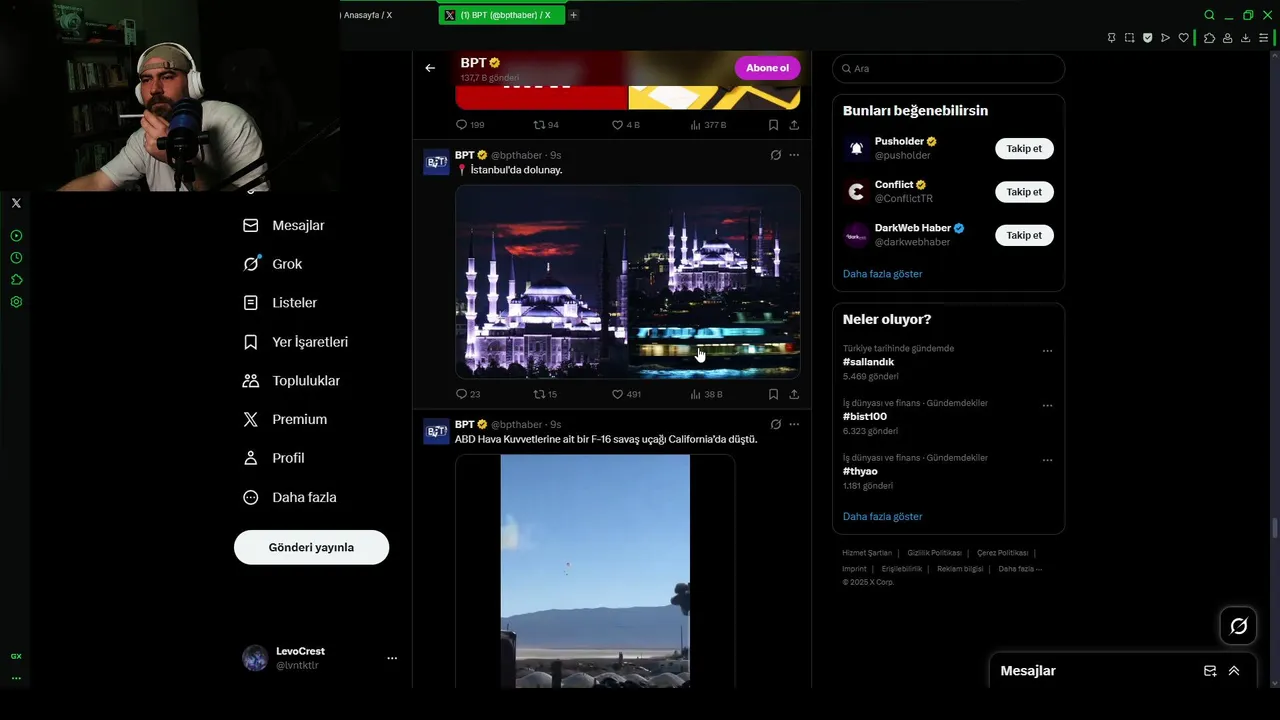Image resolution: width=1280 pixels, height=720 pixels.
Task: Open the downloads icon in toolbar
Action: coord(1245,38)
